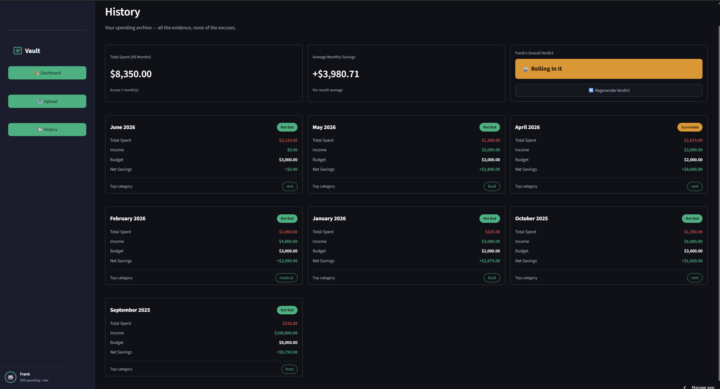This screenshot has height=389, width=720.
Task: Click the Frank's Overall Verdict label
Action: coord(534,53)
